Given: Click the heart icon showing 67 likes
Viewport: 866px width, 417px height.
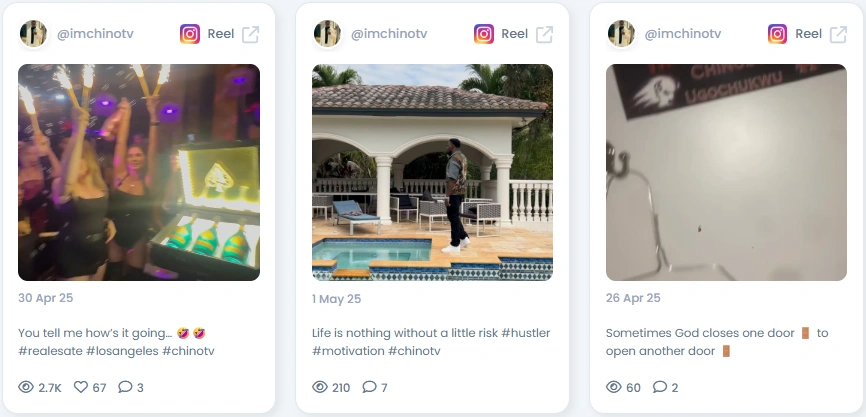Looking at the screenshot, I should (81, 387).
